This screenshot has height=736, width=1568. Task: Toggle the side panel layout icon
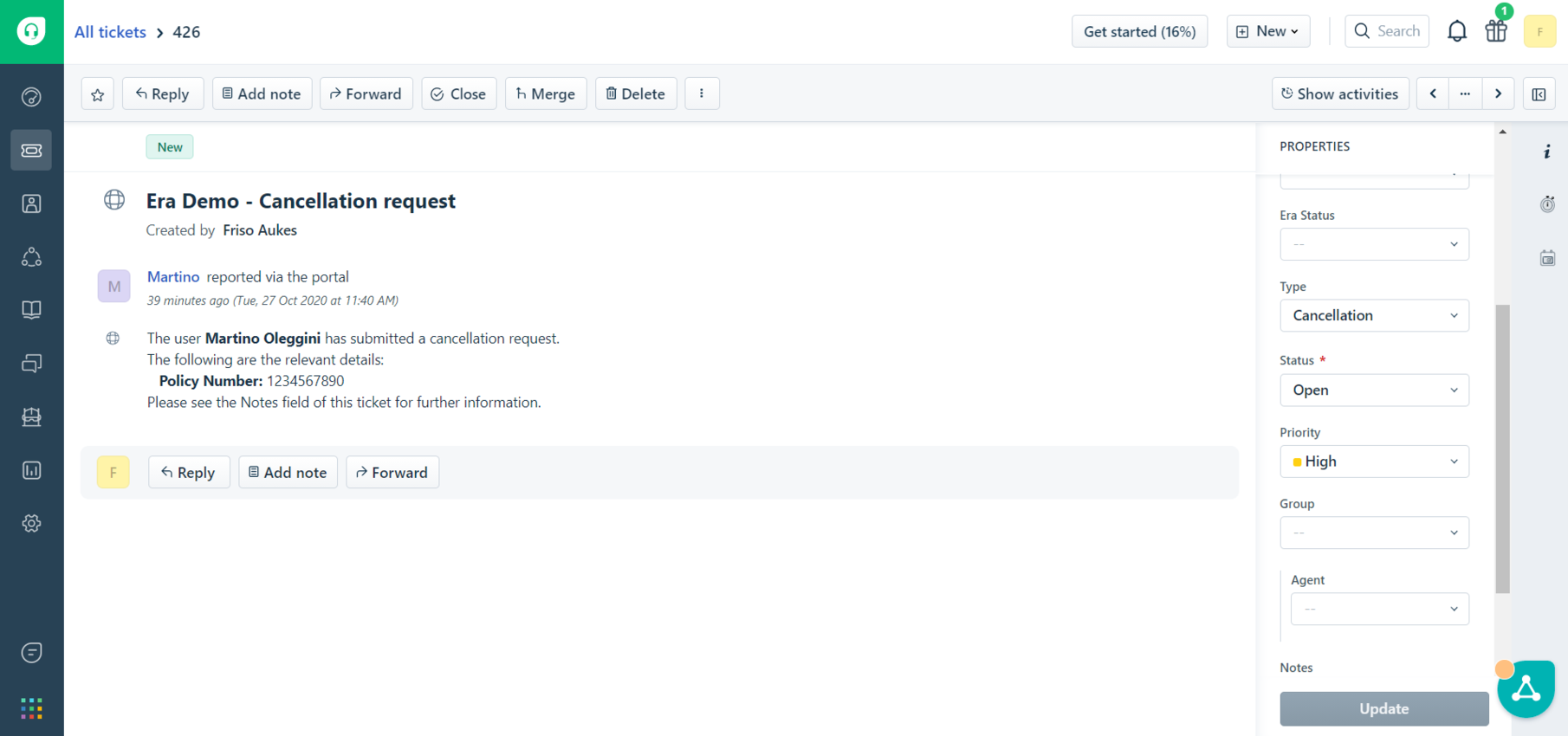(x=1539, y=94)
